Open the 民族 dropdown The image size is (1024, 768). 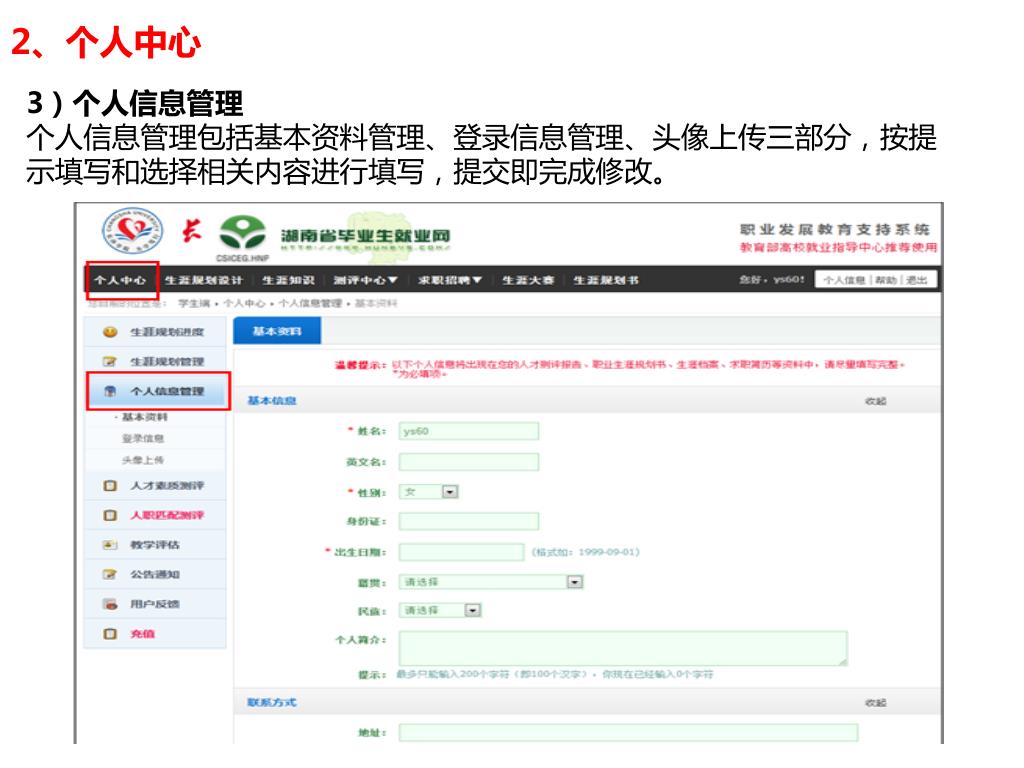[x=440, y=611]
